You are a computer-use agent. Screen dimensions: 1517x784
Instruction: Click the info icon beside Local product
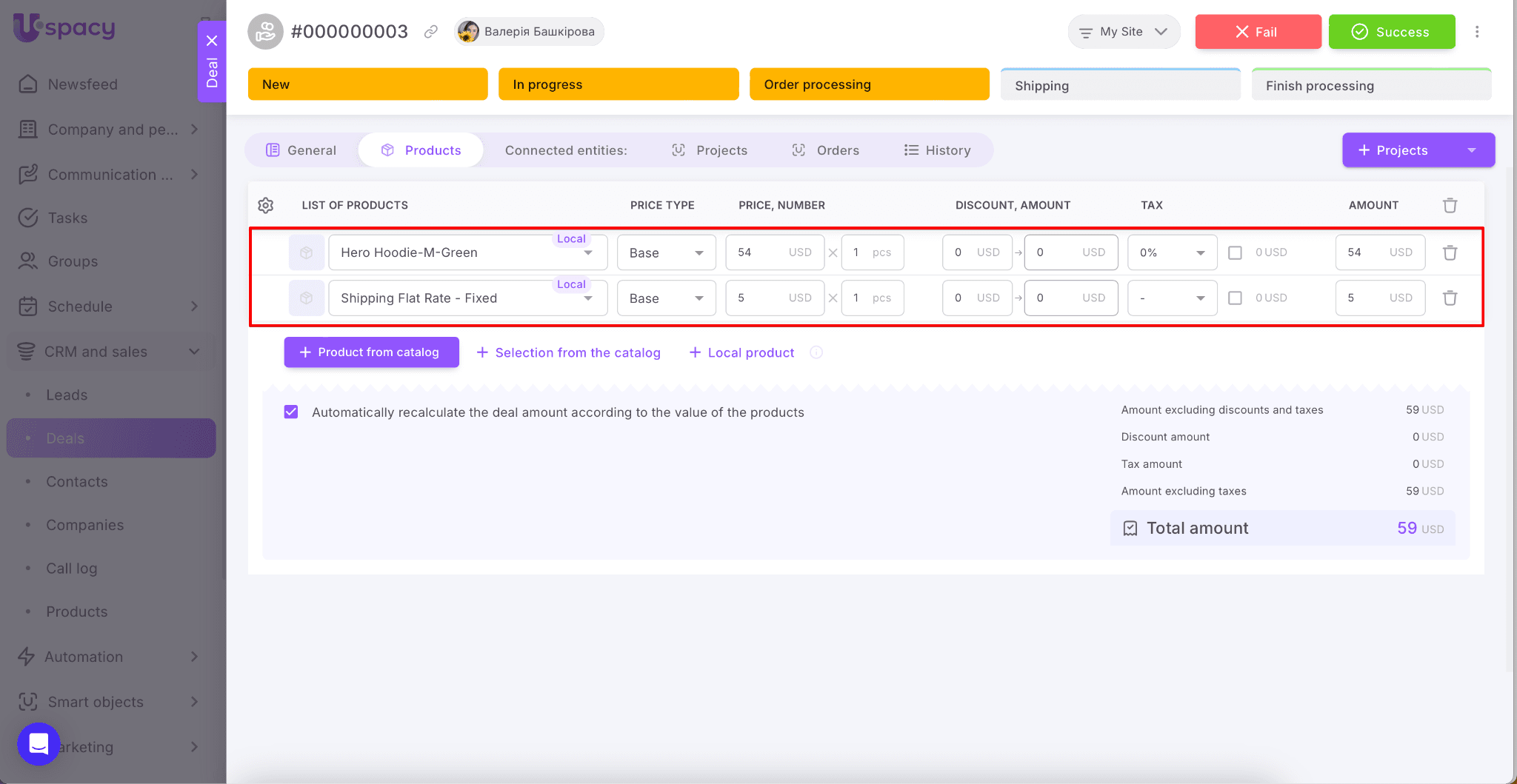coord(816,352)
